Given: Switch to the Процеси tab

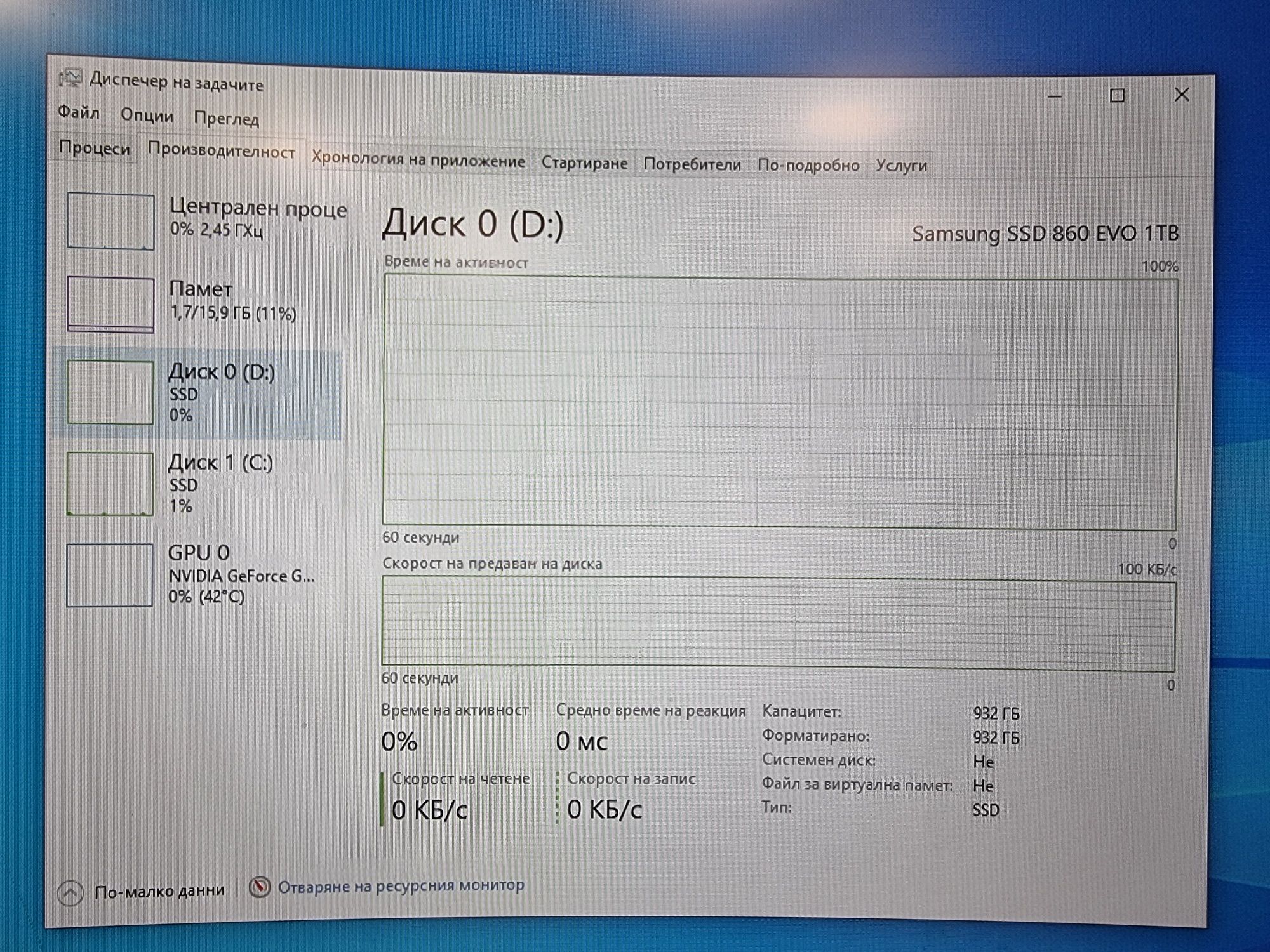Looking at the screenshot, I should (x=94, y=148).
